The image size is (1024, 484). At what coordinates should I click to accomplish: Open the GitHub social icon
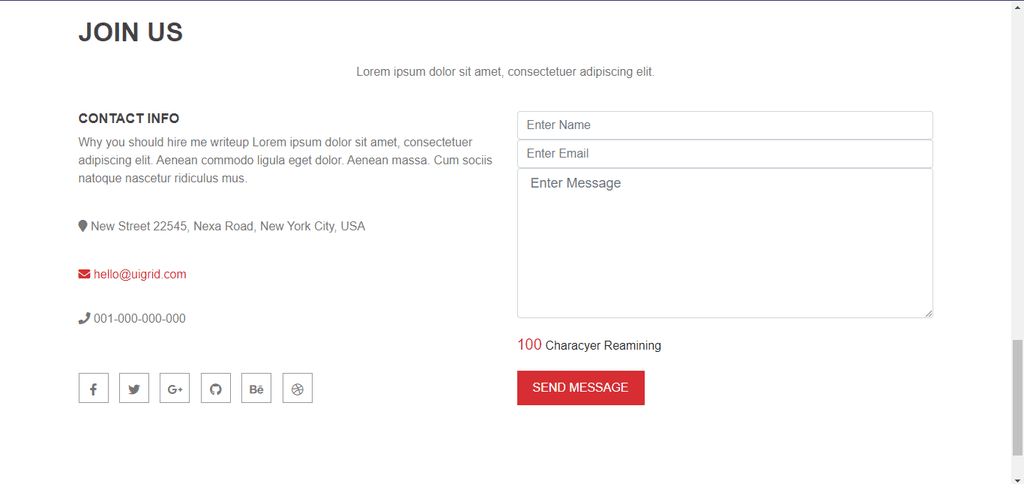coord(216,388)
